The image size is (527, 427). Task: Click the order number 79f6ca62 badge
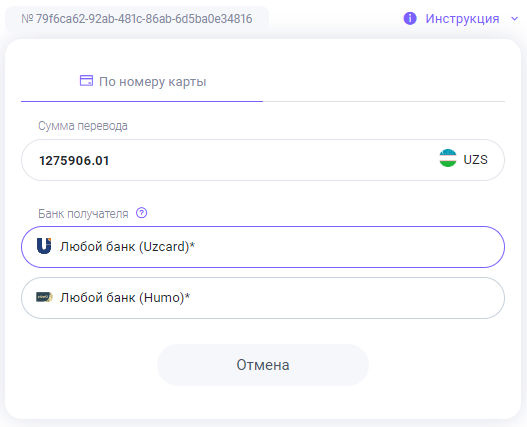[x=137, y=19]
